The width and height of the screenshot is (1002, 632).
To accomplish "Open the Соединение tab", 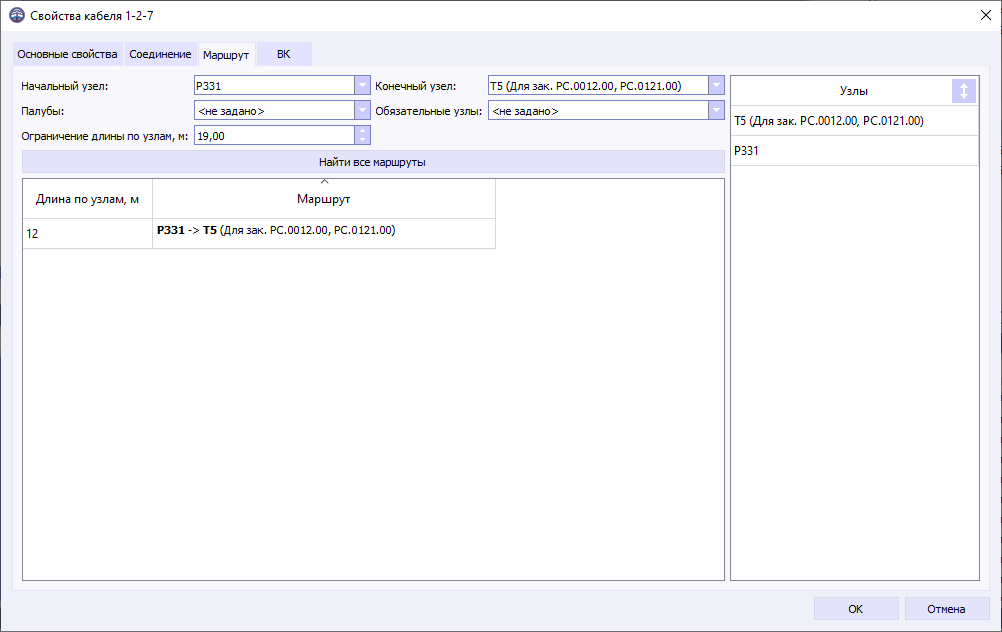I will coord(159,55).
